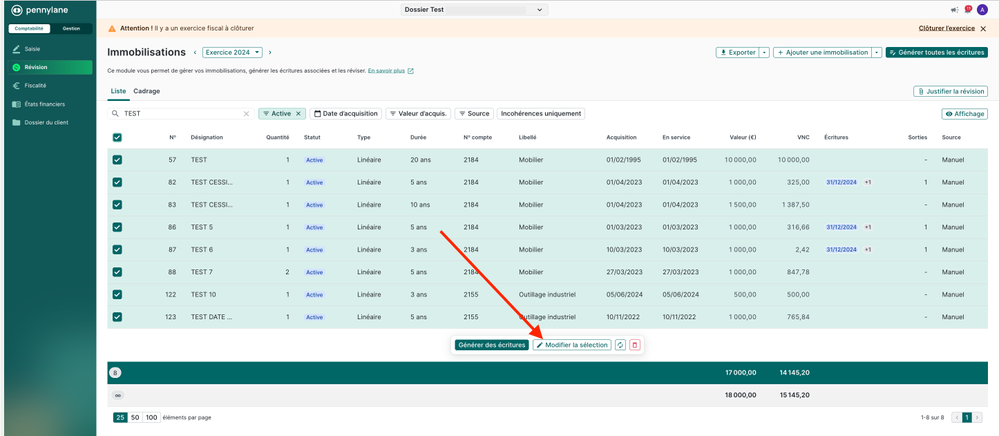Expand the Date d'acquisition filter
The width and height of the screenshot is (999, 436).
pyautogui.click(x=345, y=114)
